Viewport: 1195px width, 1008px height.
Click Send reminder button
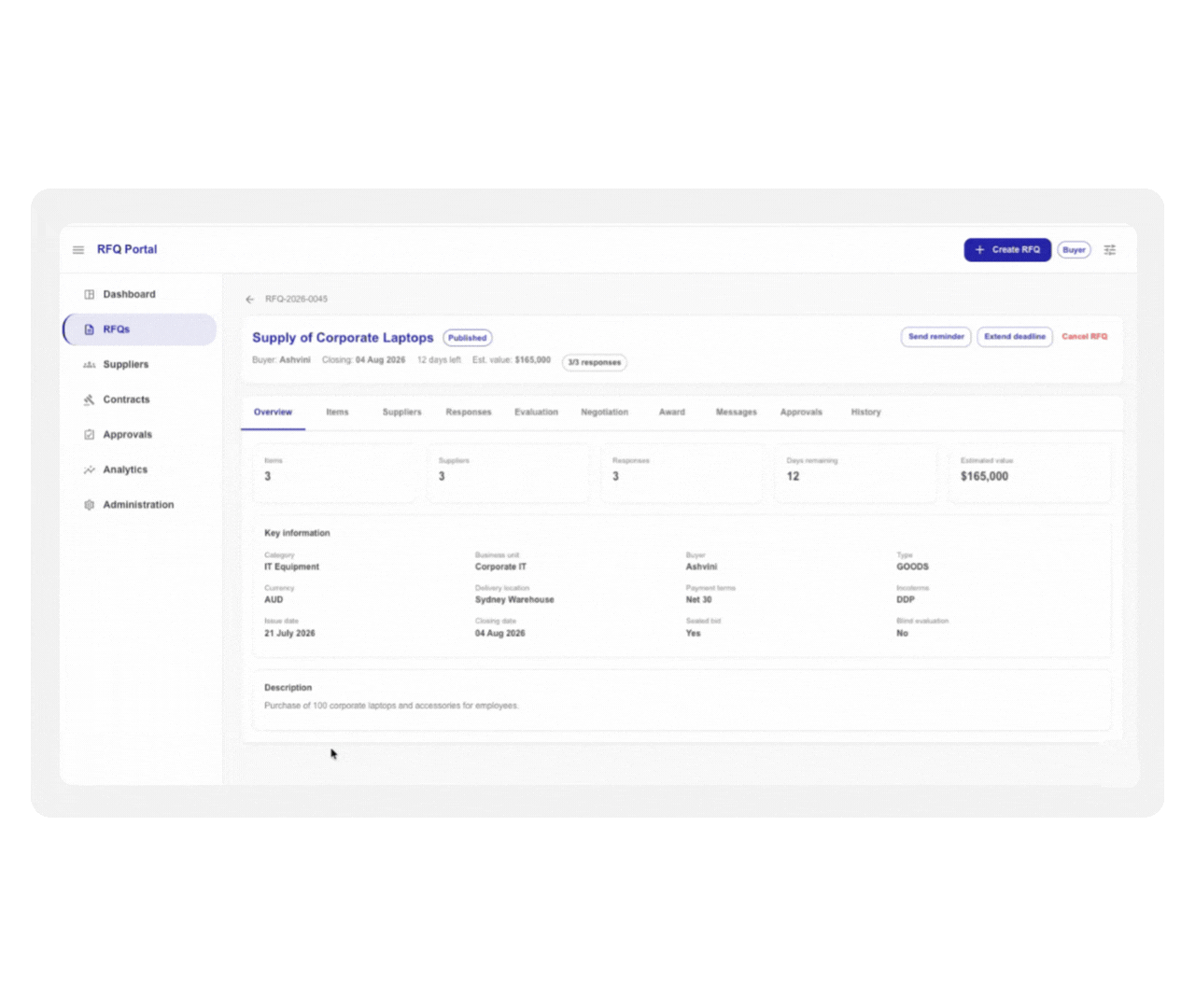click(935, 337)
